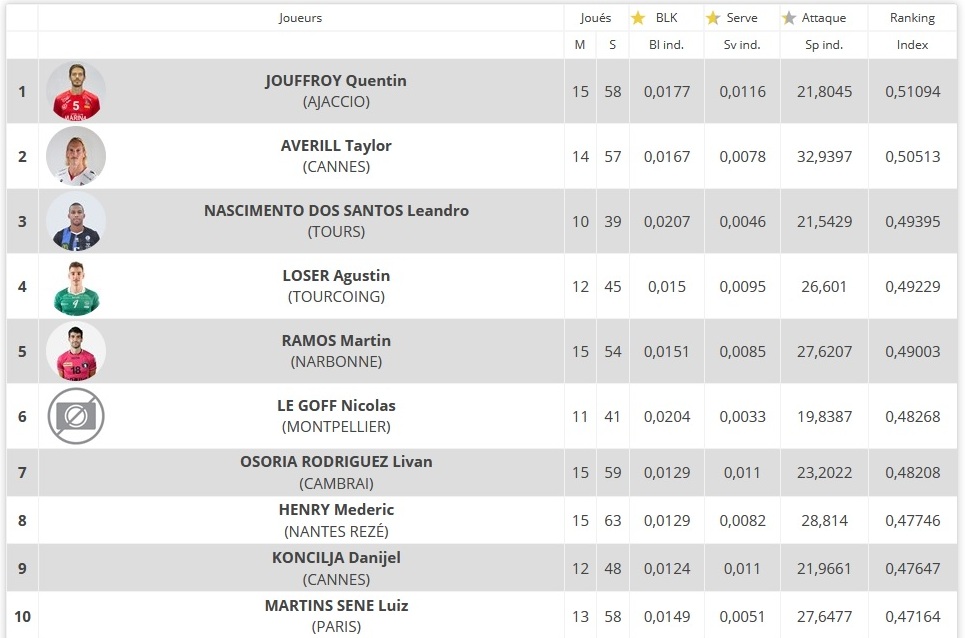
Task: Select HENRY Mederic player name
Action: [x=336, y=509]
